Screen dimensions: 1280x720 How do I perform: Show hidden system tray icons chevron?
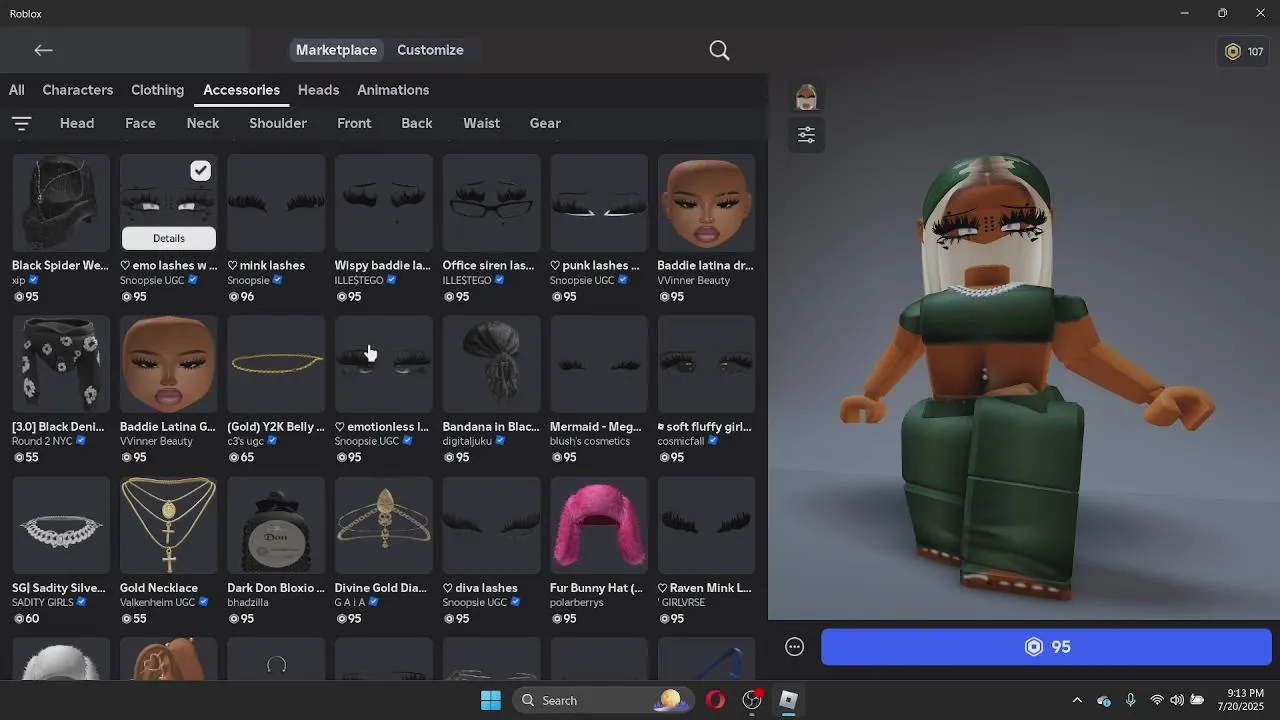click(1077, 700)
